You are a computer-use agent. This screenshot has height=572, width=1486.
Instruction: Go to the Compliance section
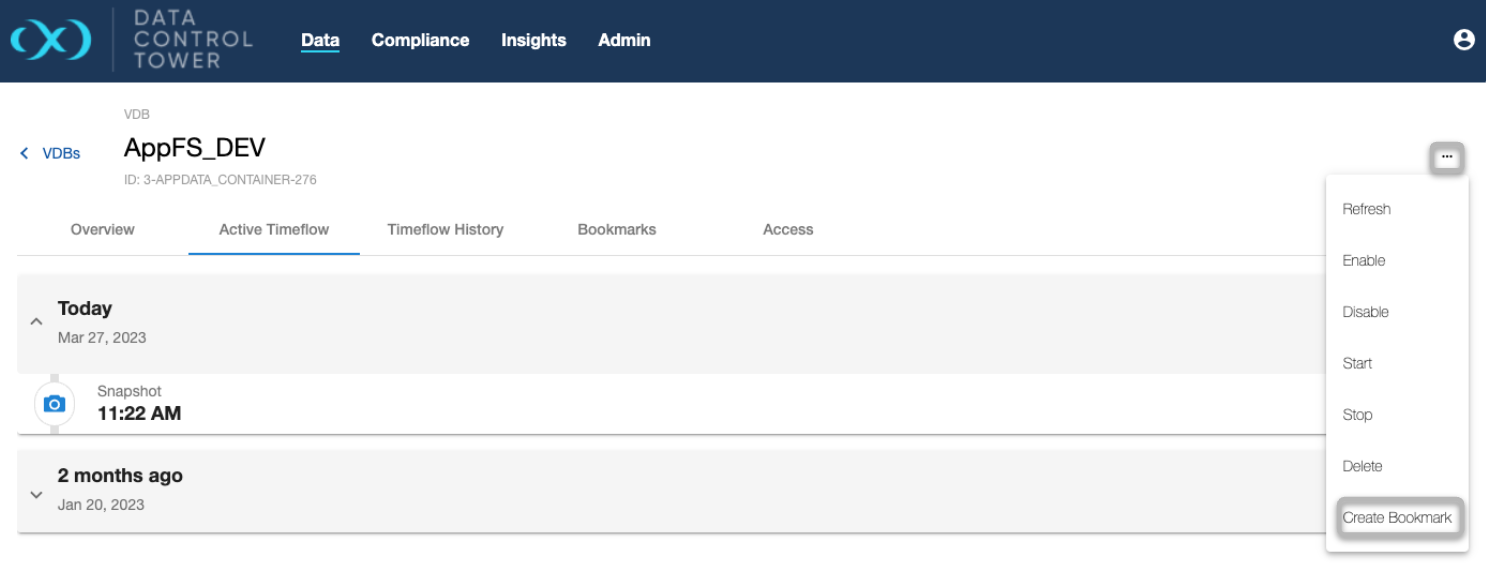(420, 40)
